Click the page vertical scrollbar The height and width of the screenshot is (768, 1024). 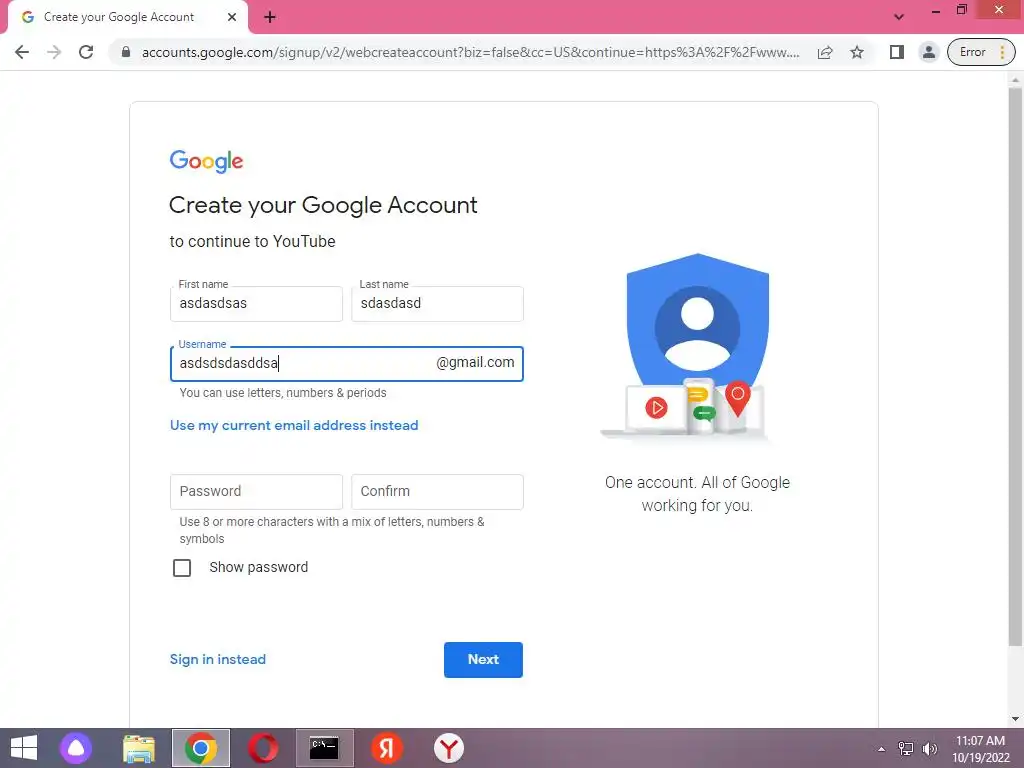1015,366
